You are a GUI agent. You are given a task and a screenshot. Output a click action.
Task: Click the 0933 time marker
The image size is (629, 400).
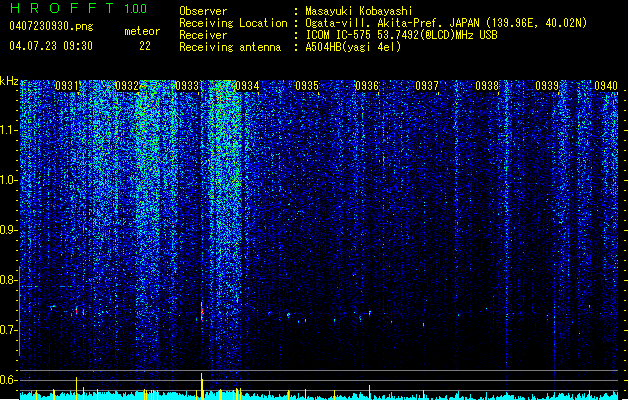point(187,86)
